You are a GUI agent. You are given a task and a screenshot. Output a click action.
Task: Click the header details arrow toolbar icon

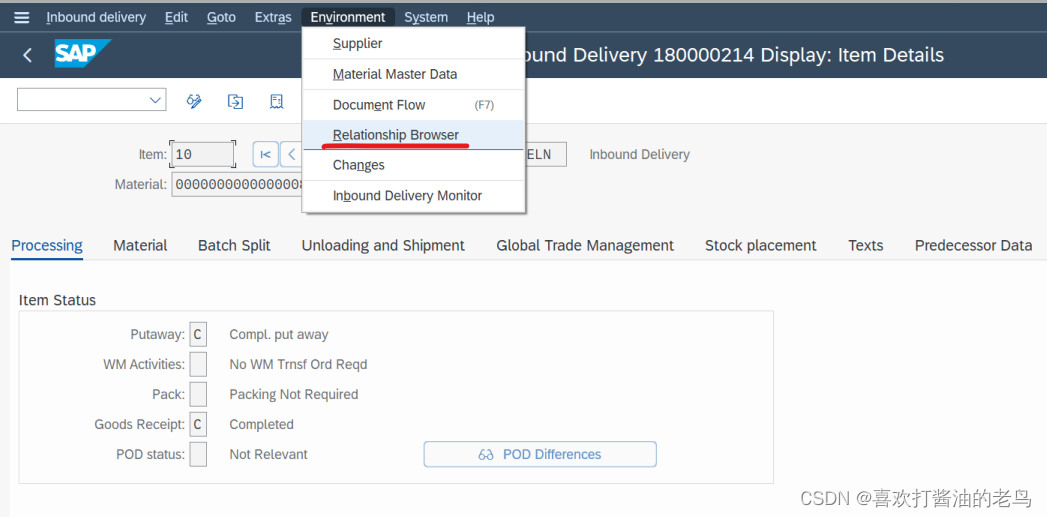235,101
